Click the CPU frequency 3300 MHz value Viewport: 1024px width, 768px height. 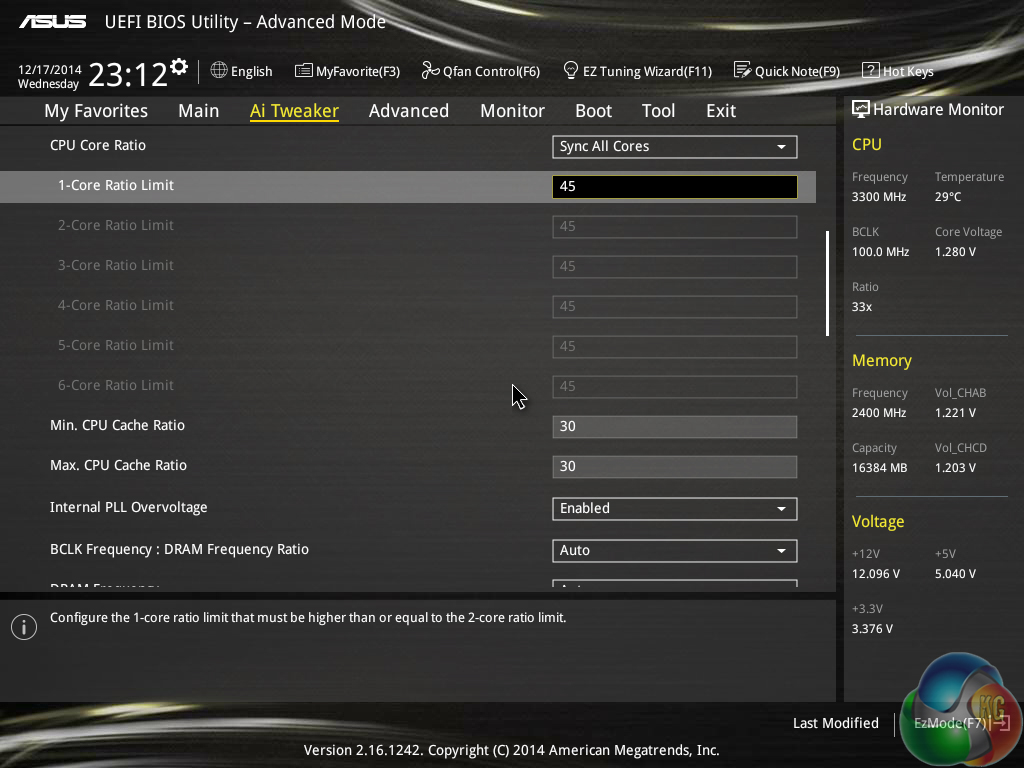click(x=879, y=197)
